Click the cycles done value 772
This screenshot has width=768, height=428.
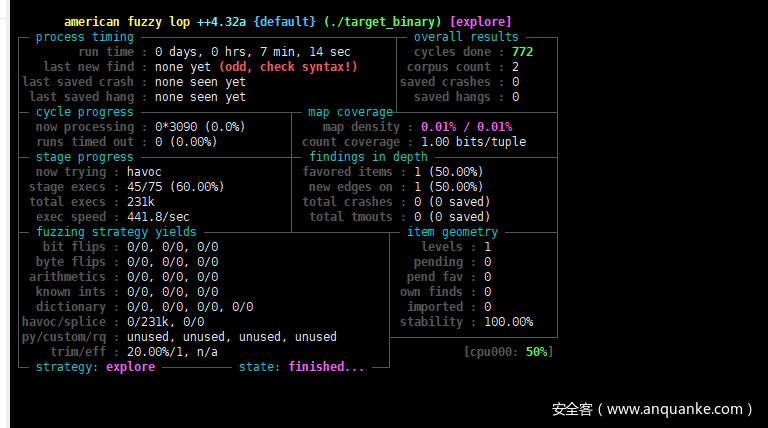tap(522, 52)
